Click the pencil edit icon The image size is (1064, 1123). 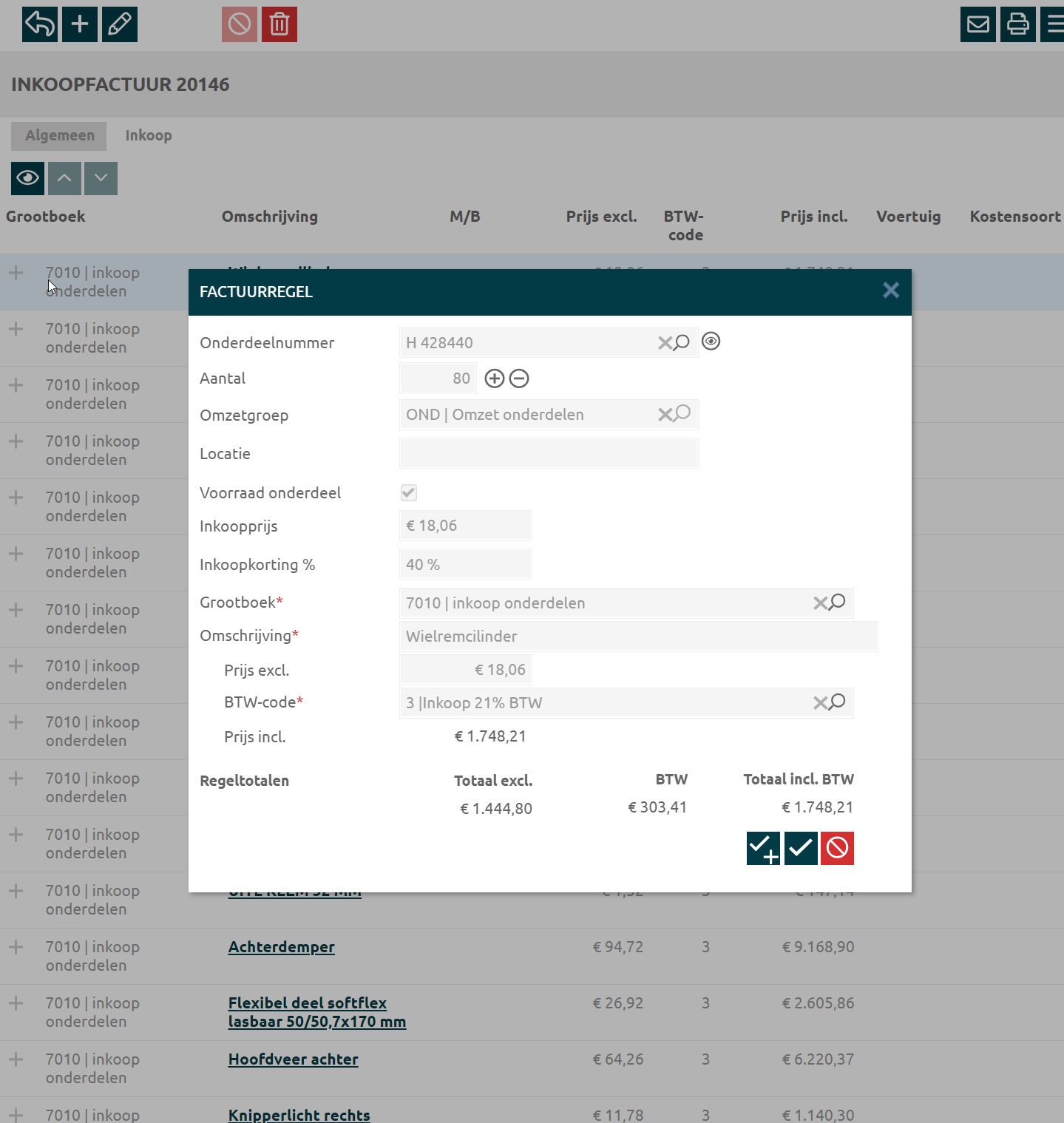pyautogui.click(x=120, y=24)
